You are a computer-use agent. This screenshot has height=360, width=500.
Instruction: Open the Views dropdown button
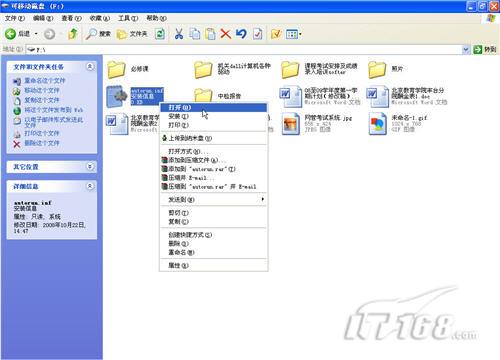294,34
